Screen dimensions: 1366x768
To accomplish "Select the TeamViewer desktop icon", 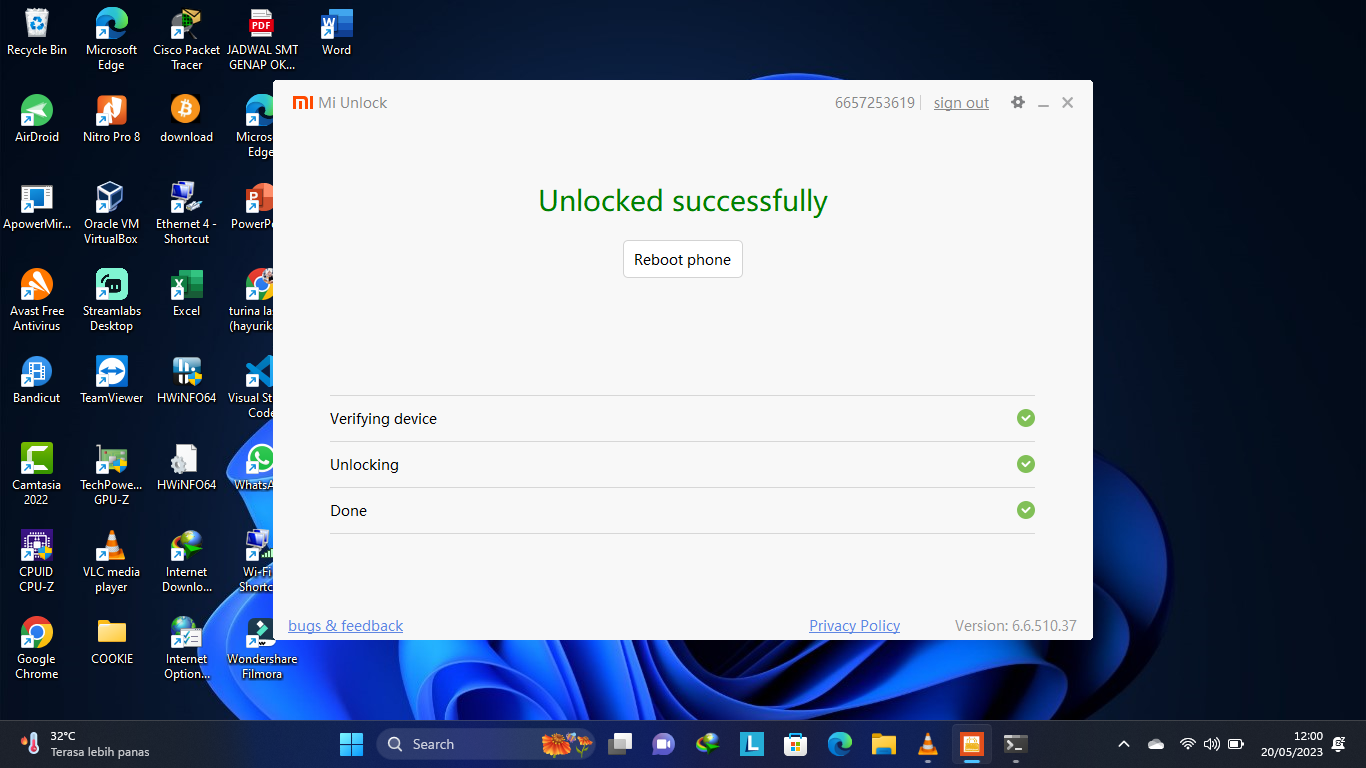I will click(x=111, y=380).
